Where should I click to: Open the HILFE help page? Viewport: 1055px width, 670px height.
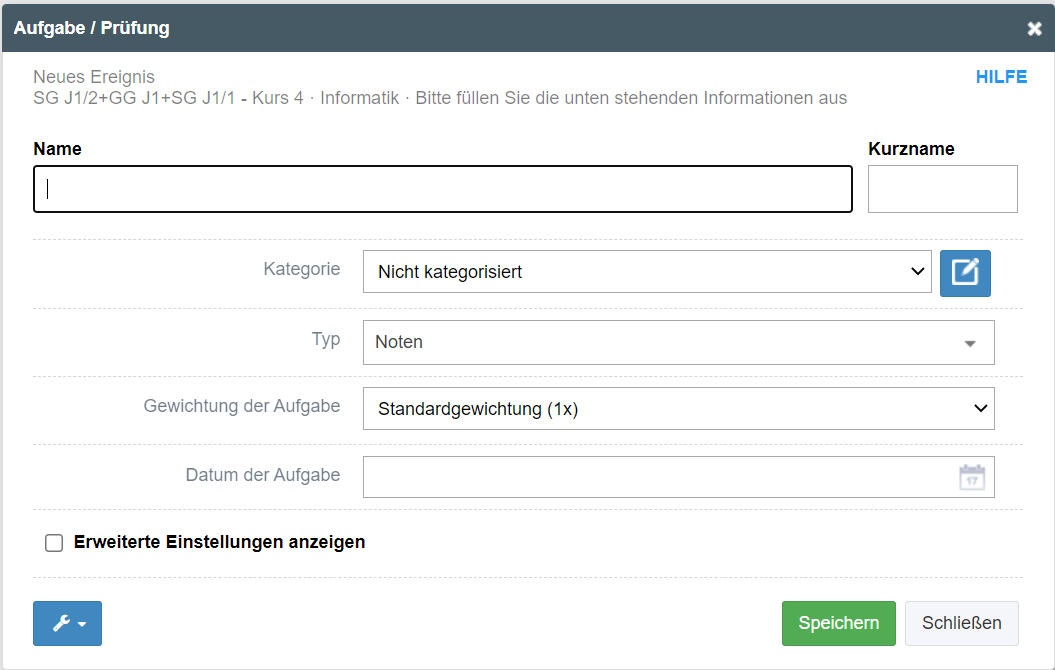(x=1001, y=76)
